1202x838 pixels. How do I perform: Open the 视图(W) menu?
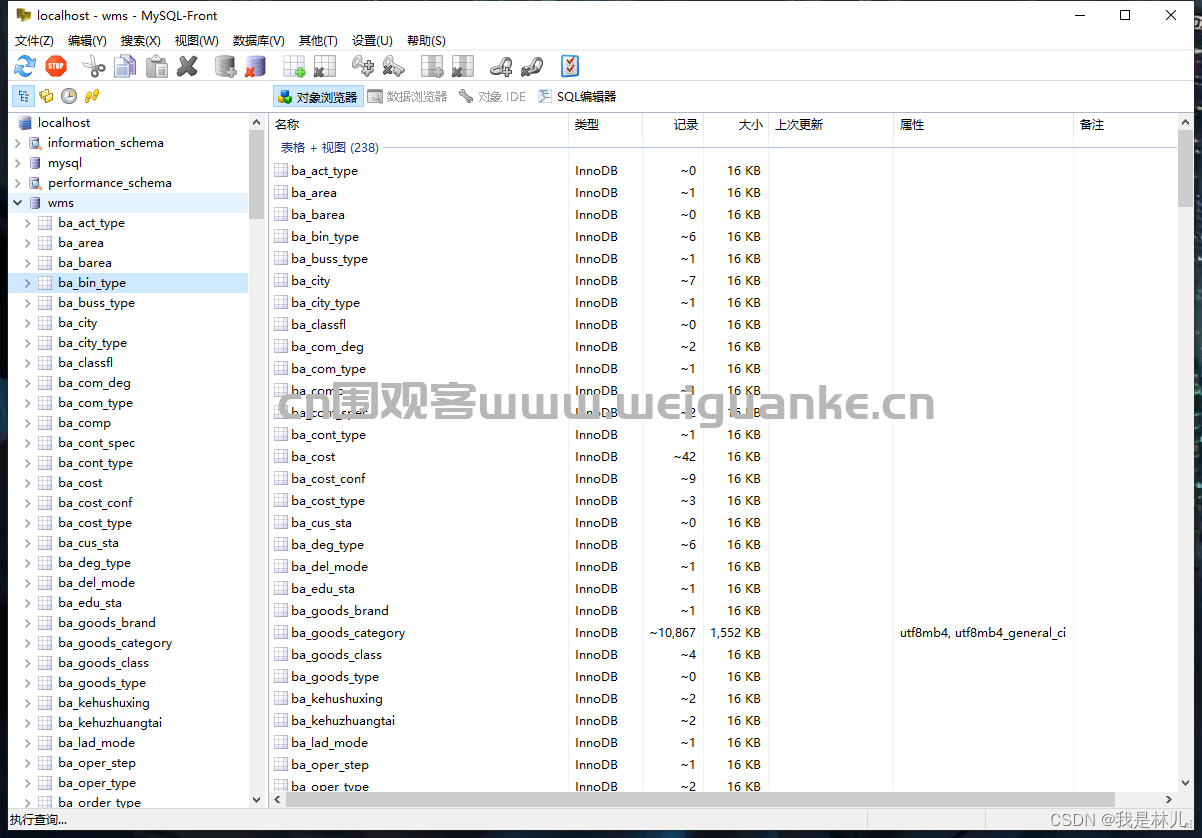click(x=196, y=41)
